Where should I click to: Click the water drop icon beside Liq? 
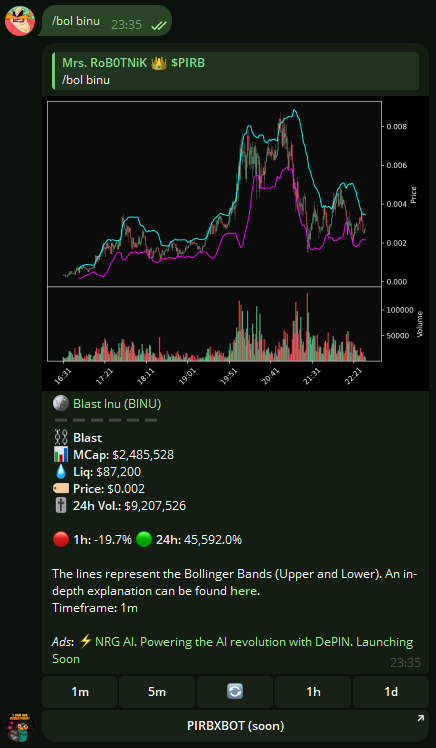click(61, 472)
